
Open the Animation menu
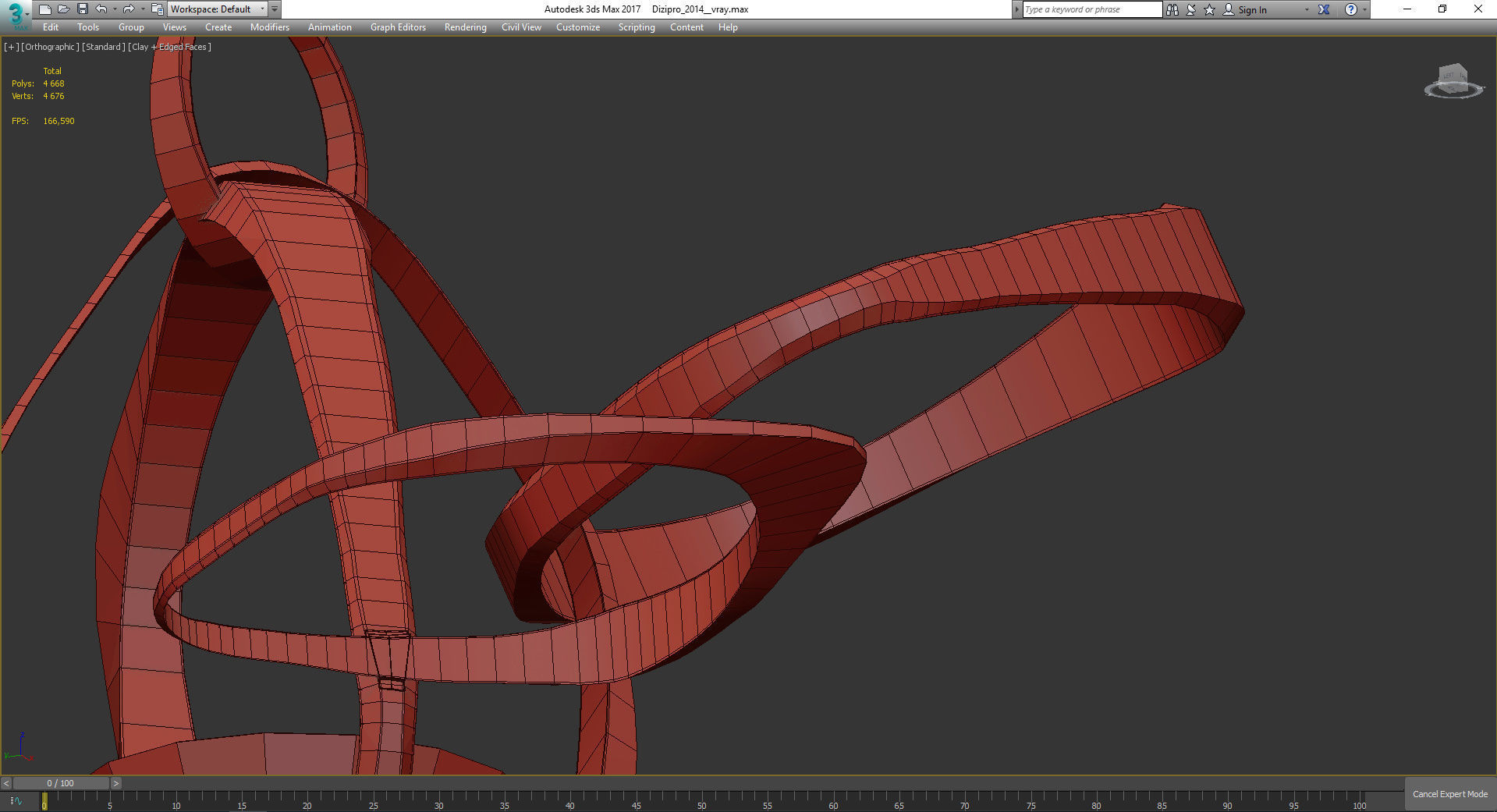pyautogui.click(x=330, y=27)
